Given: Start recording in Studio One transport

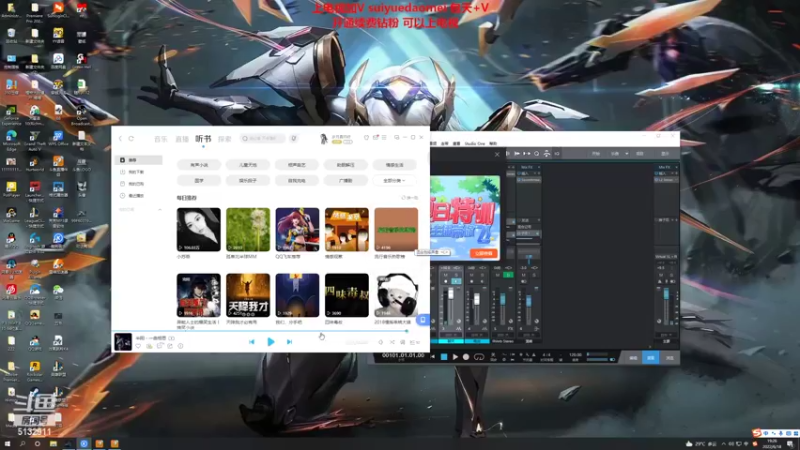Looking at the screenshot, I should pos(466,357).
